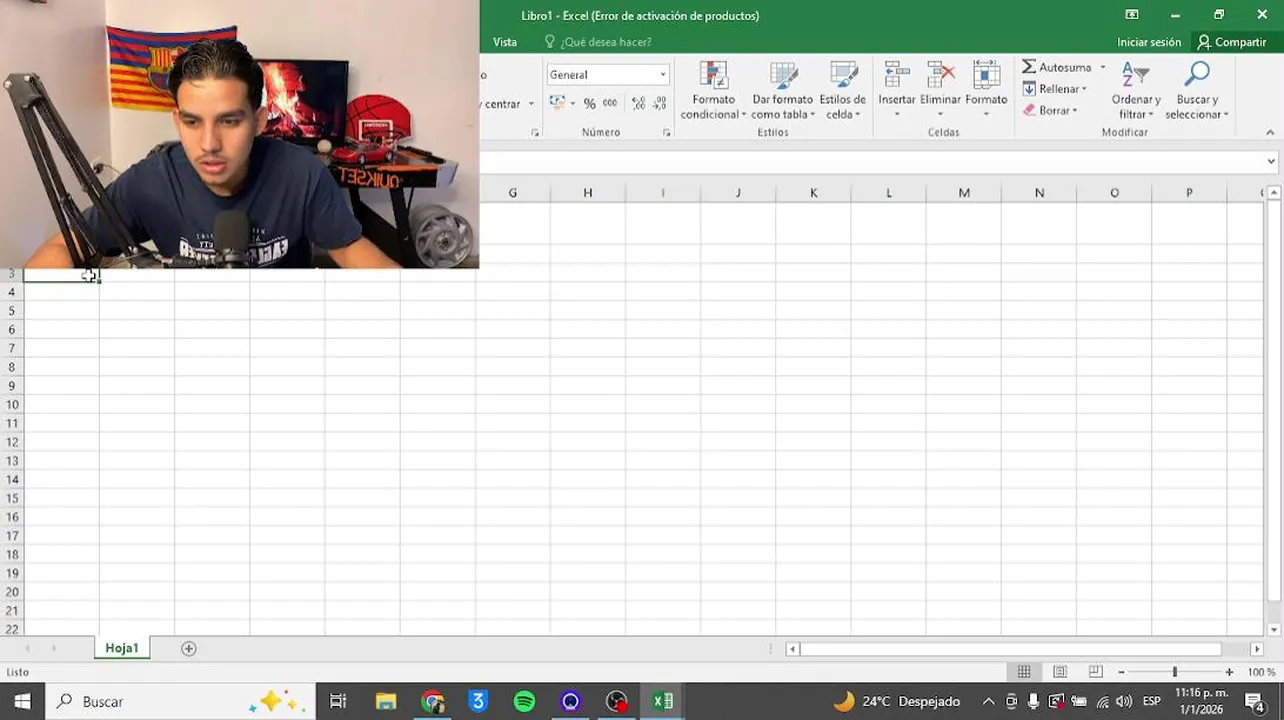The height and width of the screenshot is (720, 1284).
Task: Select column N header
Action: click(x=1039, y=193)
